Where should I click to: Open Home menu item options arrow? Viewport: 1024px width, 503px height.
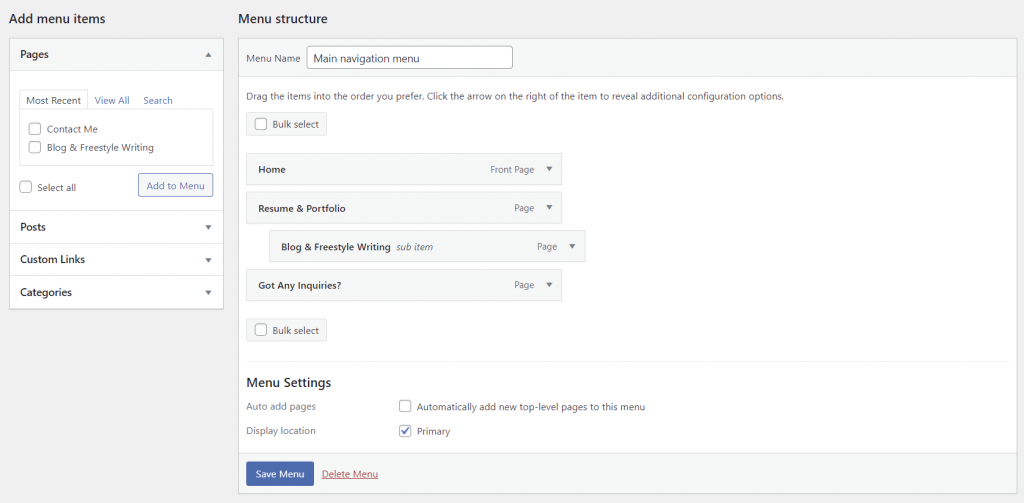tap(549, 169)
